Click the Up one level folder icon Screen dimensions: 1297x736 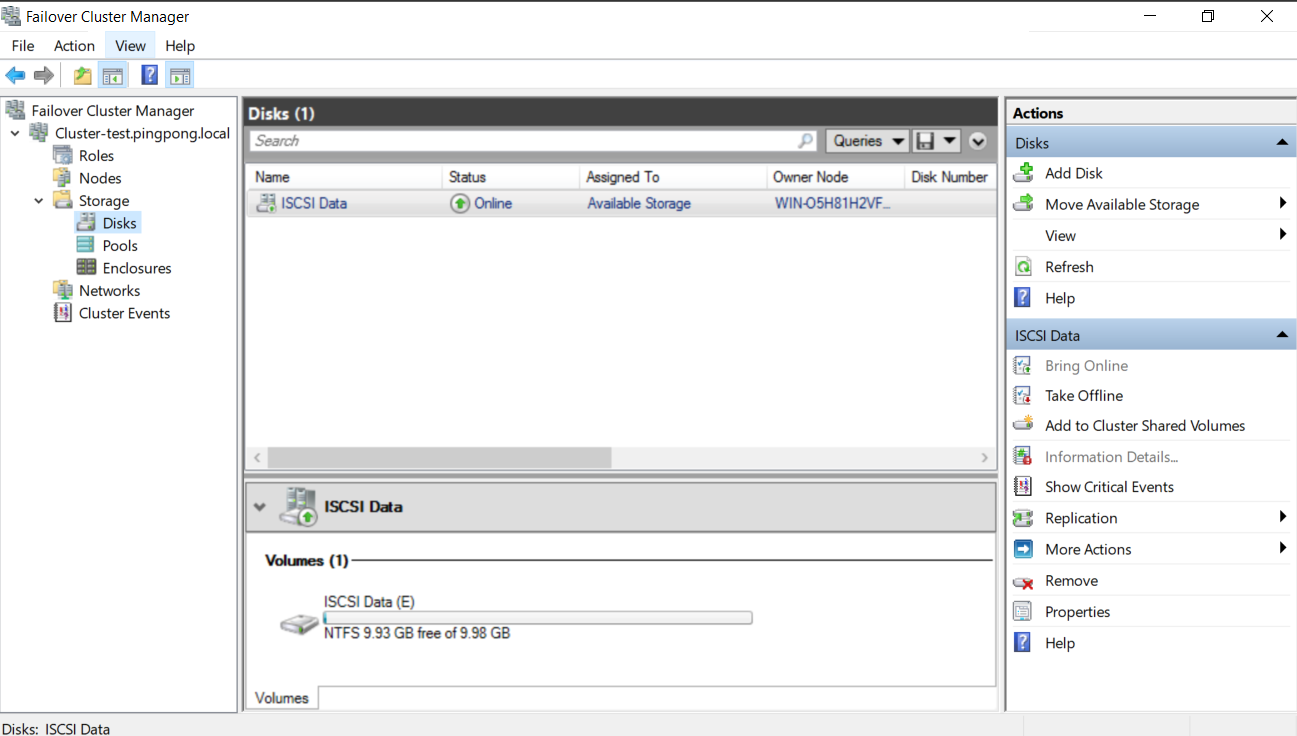click(83, 75)
